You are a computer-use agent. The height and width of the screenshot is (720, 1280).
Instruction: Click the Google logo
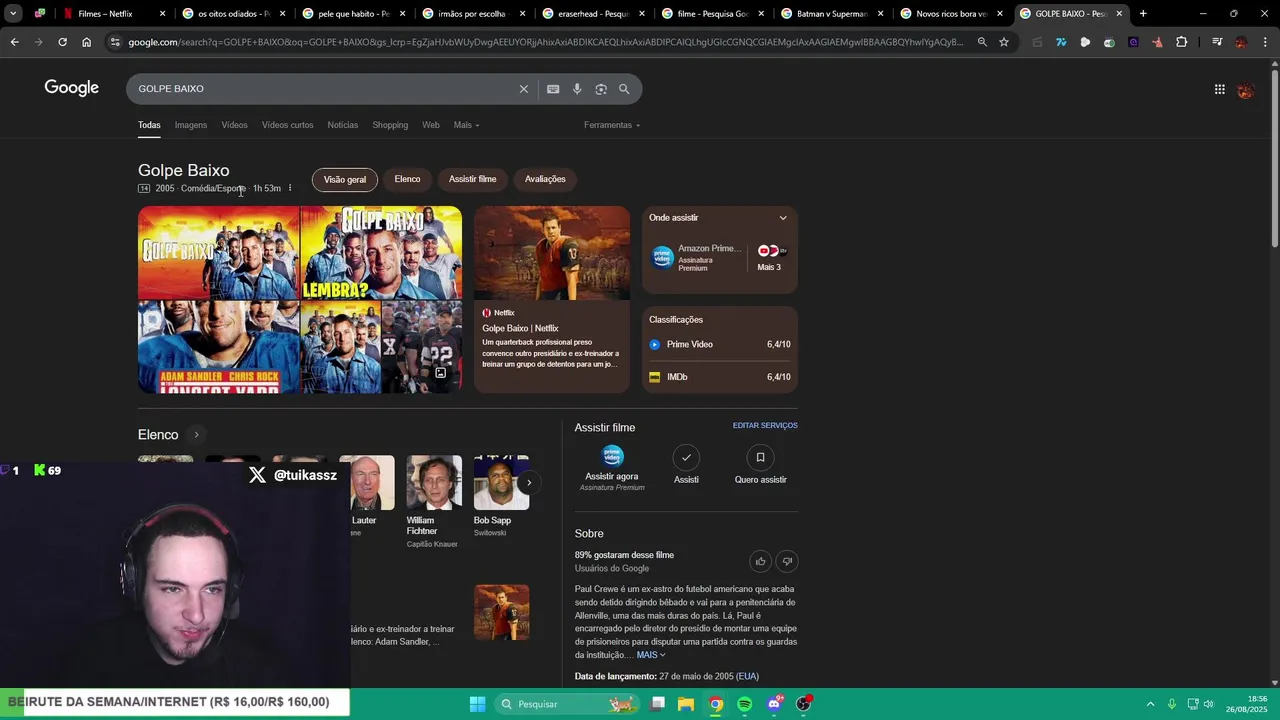(x=71, y=88)
